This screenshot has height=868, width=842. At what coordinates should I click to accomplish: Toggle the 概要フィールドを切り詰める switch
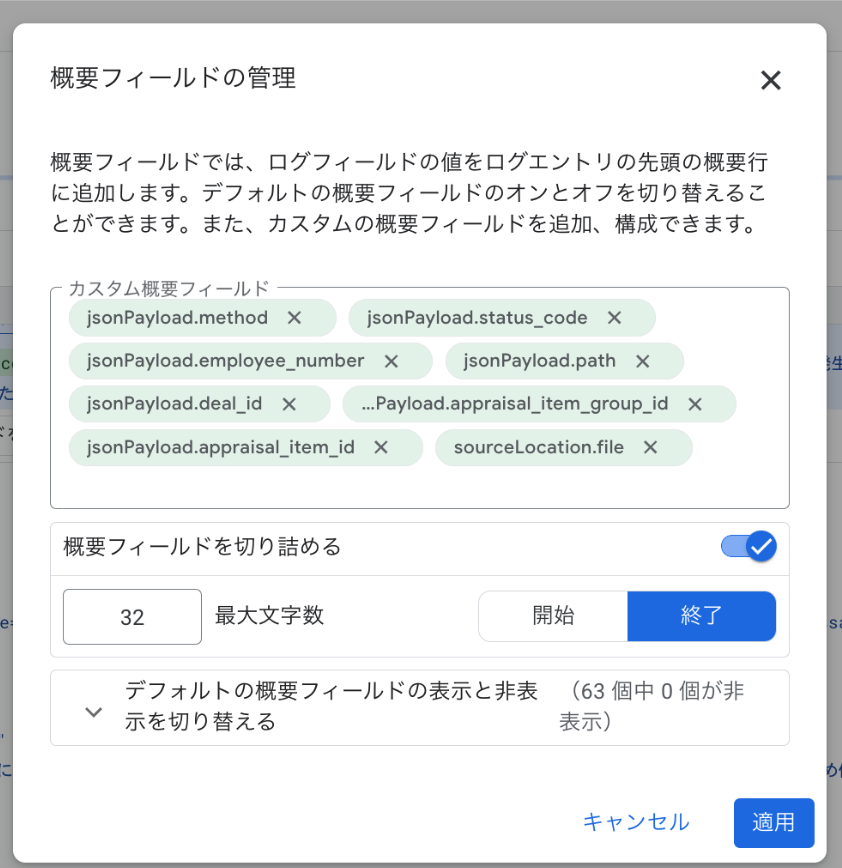point(748,547)
